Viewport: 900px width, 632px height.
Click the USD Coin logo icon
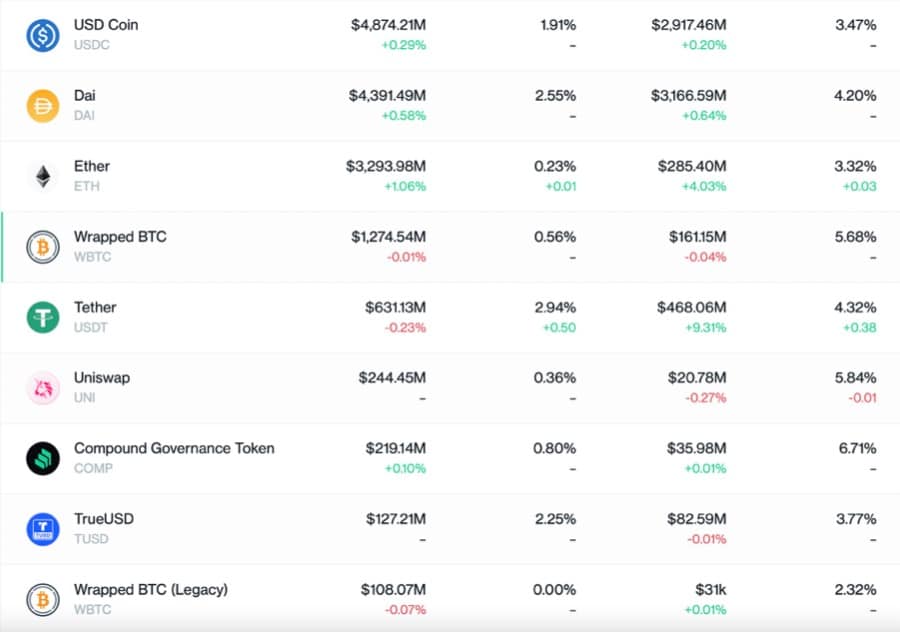pos(43,35)
